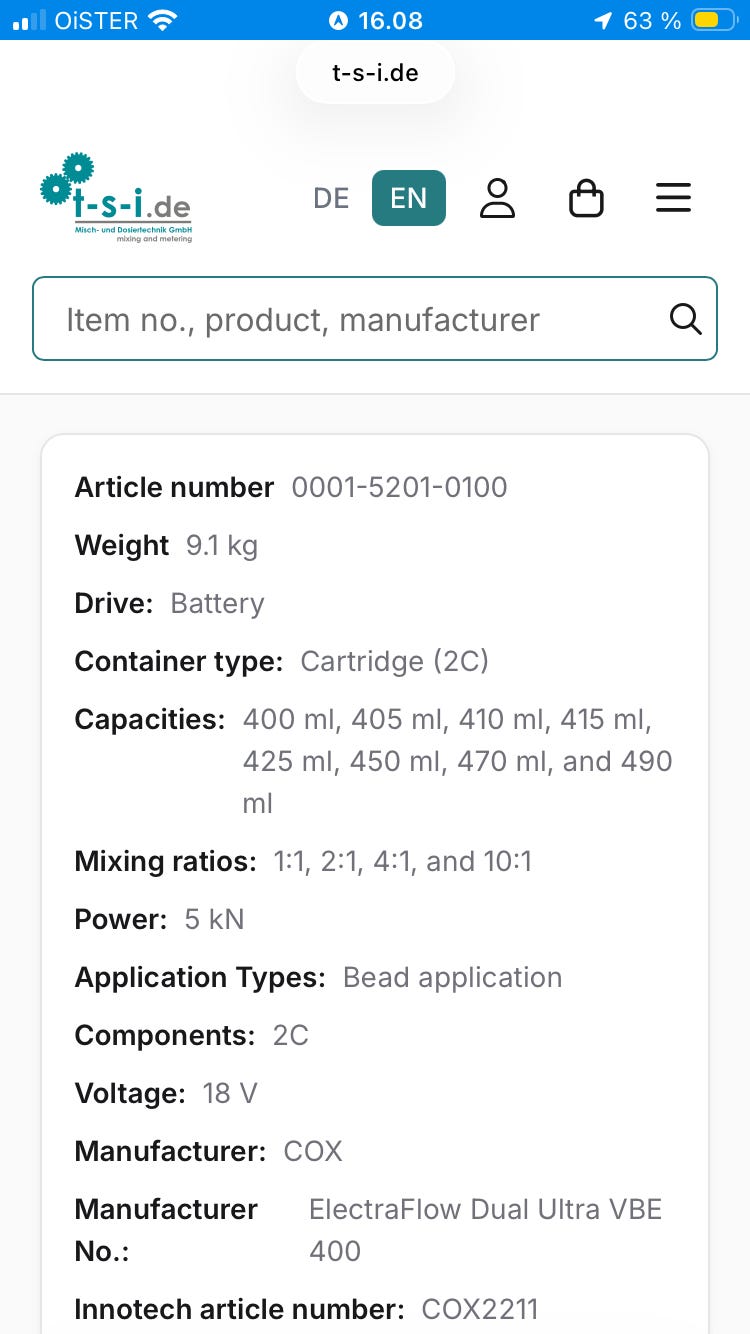The width and height of the screenshot is (750, 1334).
Task: Tap the COX manufacturer value
Action: click(x=313, y=1151)
